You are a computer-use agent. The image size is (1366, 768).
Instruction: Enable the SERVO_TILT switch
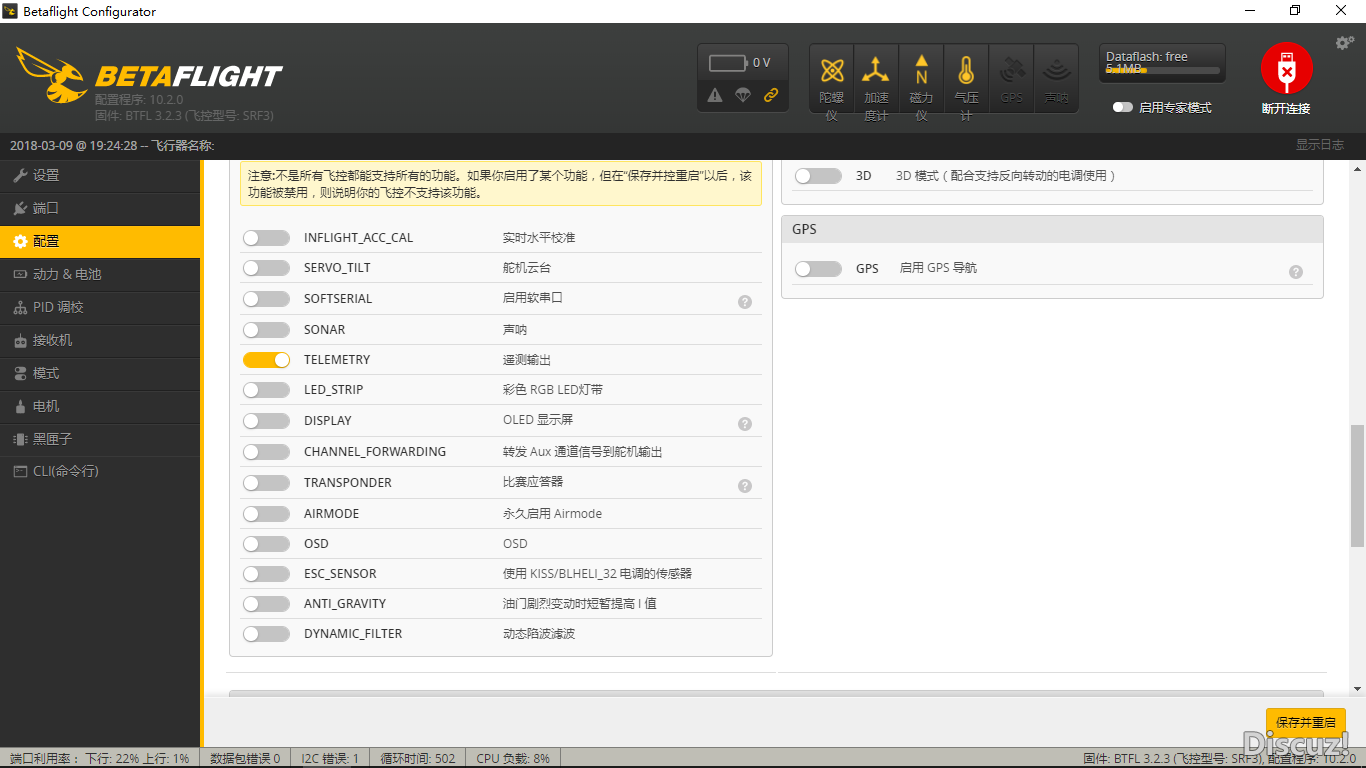click(266, 268)
